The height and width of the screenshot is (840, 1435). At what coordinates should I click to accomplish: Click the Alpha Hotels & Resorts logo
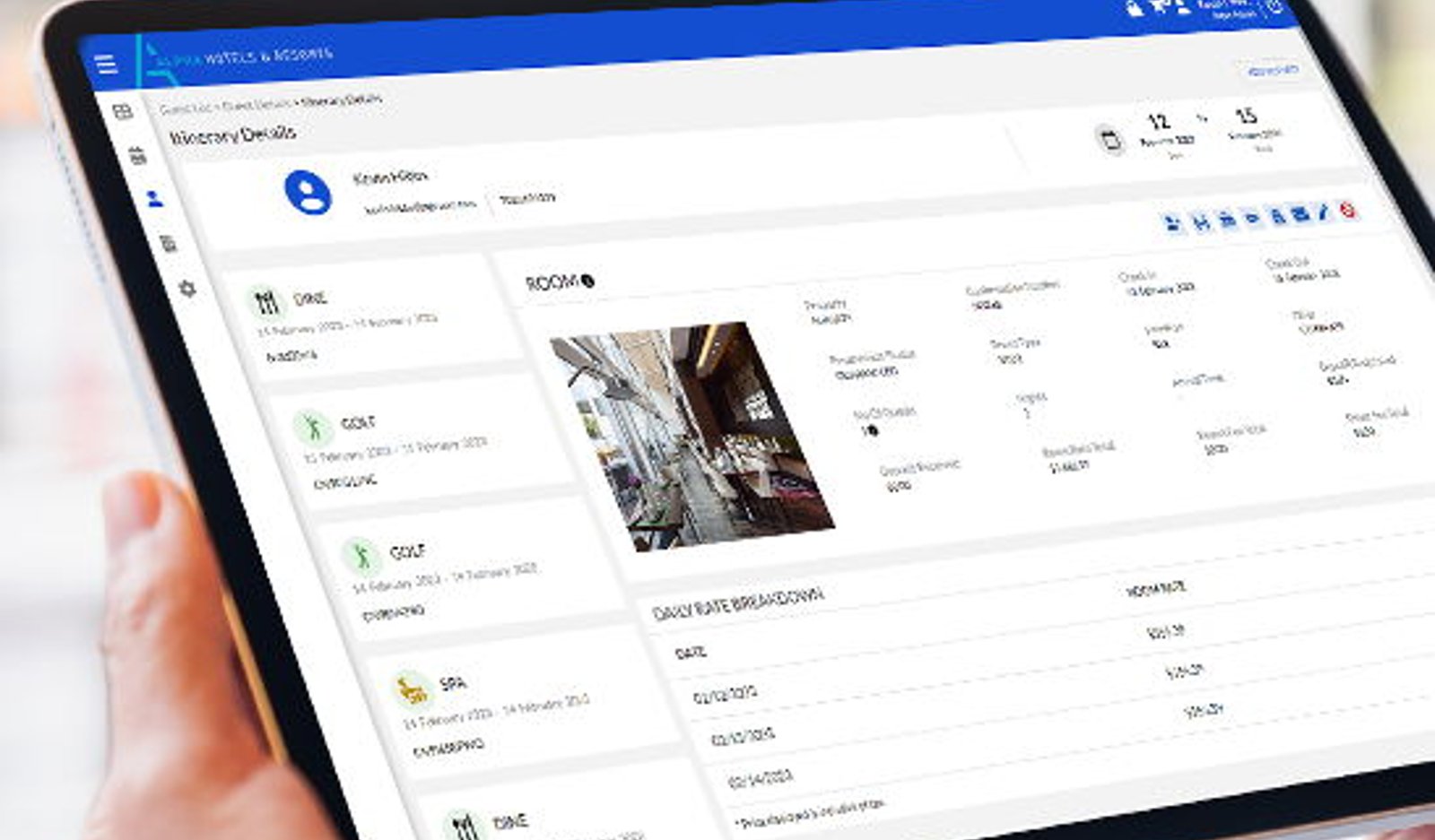(235, 59)
